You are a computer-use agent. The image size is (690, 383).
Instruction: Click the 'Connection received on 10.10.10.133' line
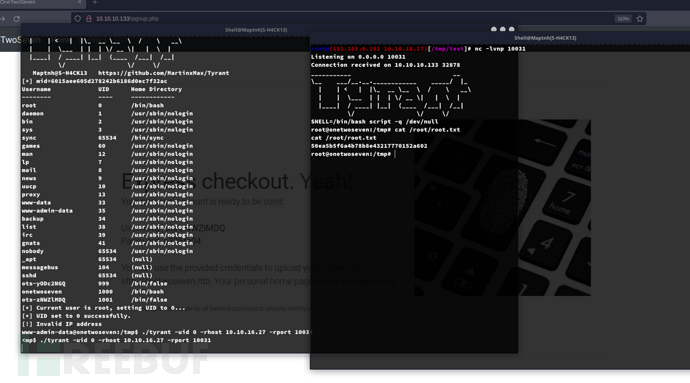(x=385, y=65)
